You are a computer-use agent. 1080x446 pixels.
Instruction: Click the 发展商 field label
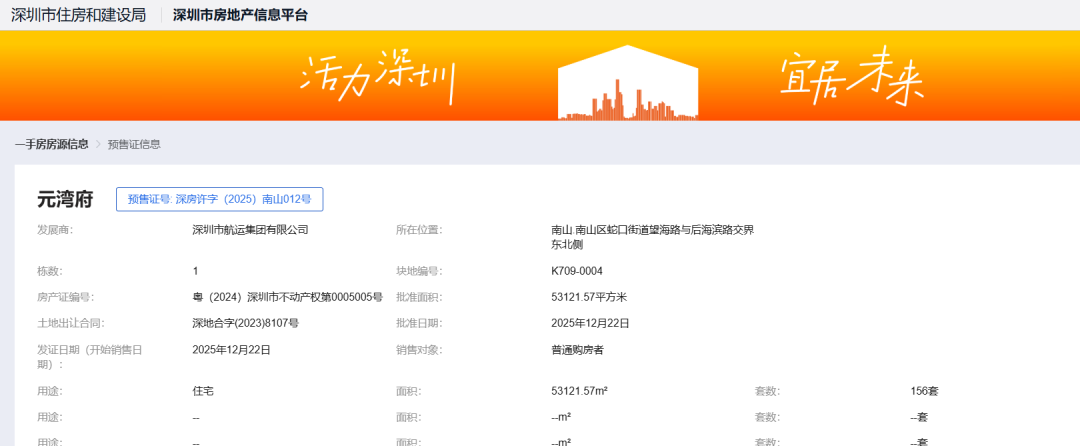point(55,230)
